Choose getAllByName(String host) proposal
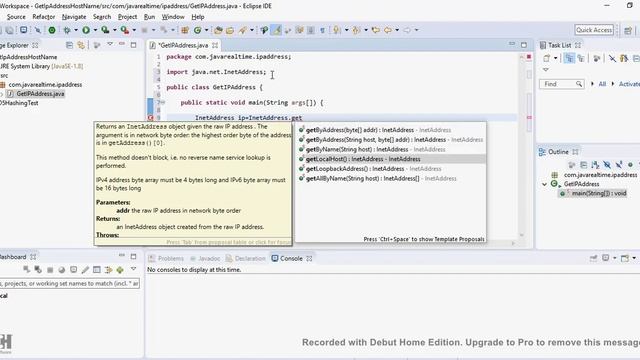This screenshot has height=360, width=640. pyautogui.click(x=391, y=179)
